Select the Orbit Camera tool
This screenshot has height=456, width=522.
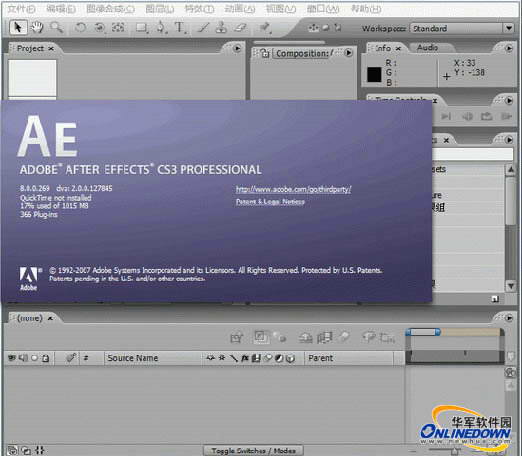click(99, 27)
